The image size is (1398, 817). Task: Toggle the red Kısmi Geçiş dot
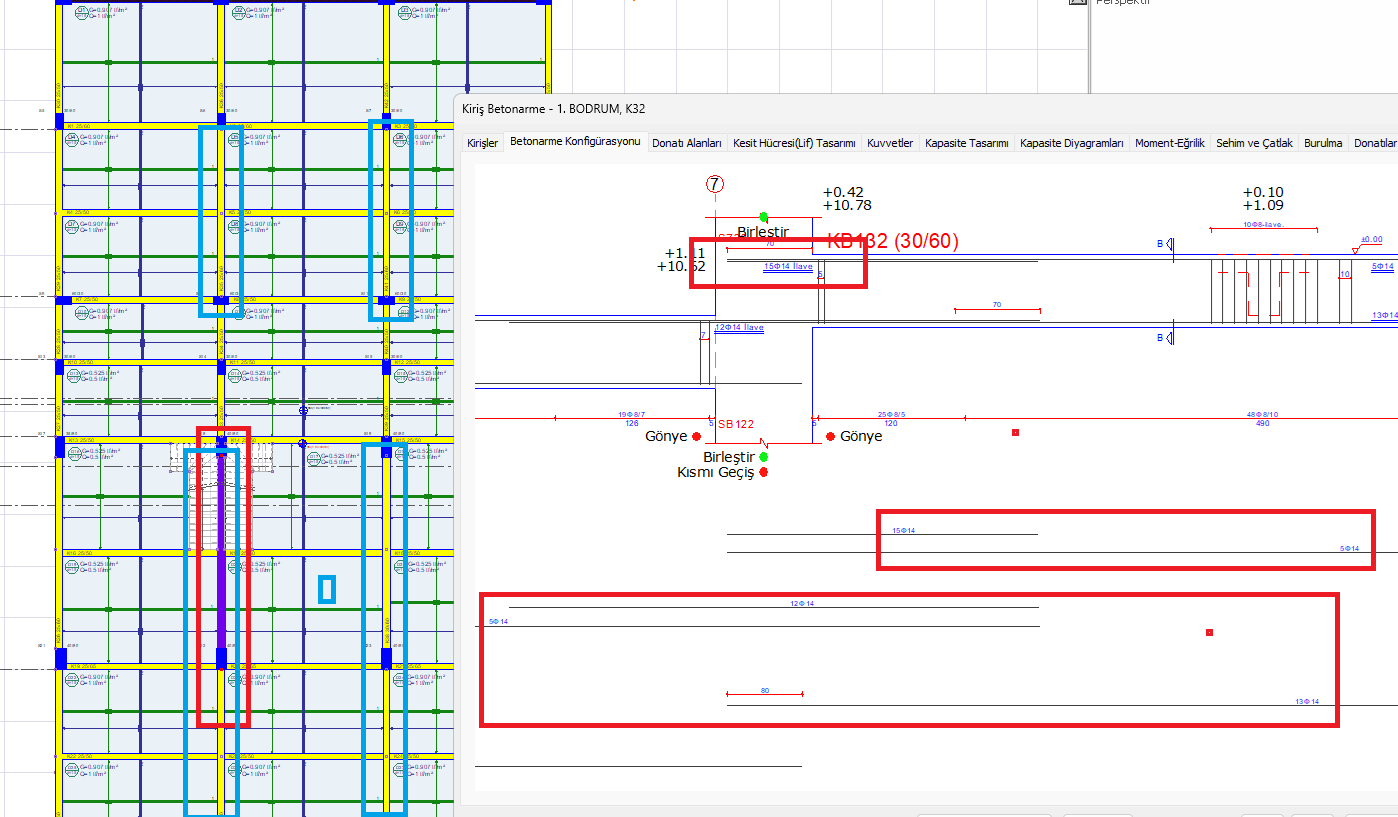point(764,472)
